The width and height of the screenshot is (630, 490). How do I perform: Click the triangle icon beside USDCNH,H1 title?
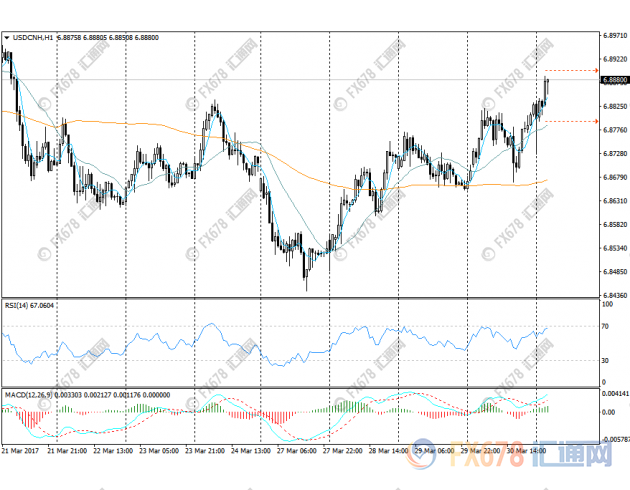pyautogui.click(x=8, y=37)
